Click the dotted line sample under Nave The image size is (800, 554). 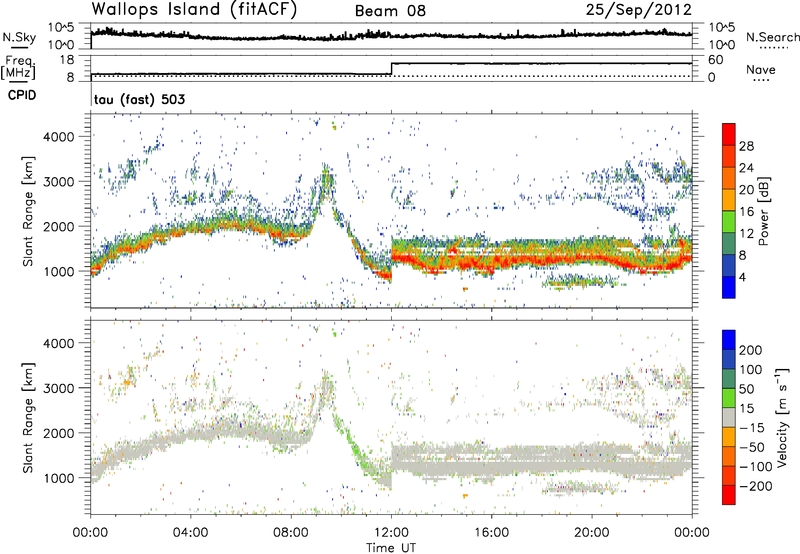coord(761,80)
